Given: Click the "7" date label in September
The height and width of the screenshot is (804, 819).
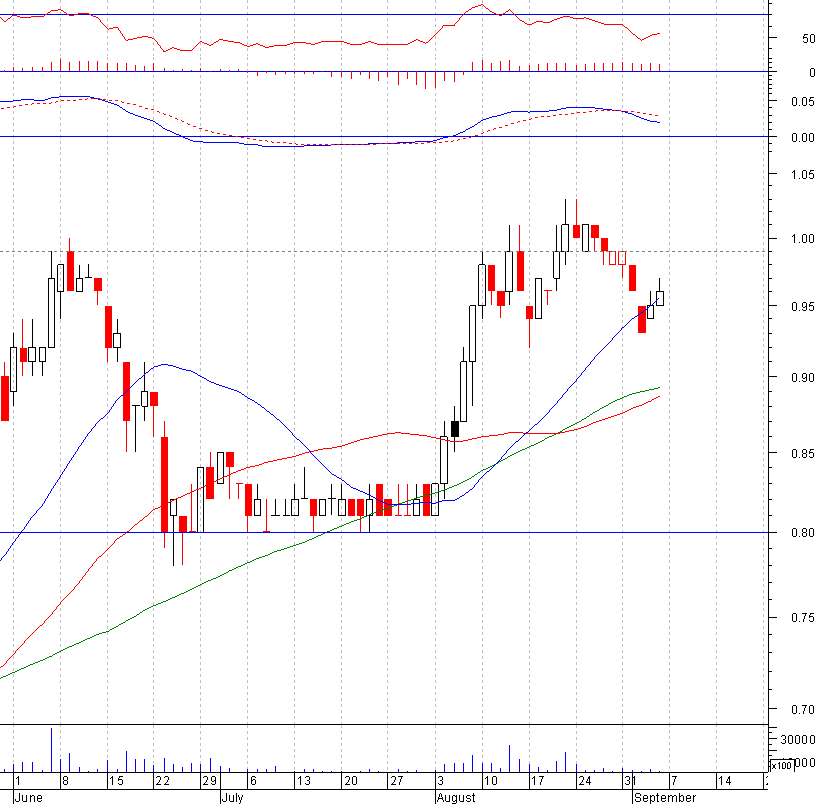Looking at the screenshot, I should pyautogui.click(x=674, y=781).
